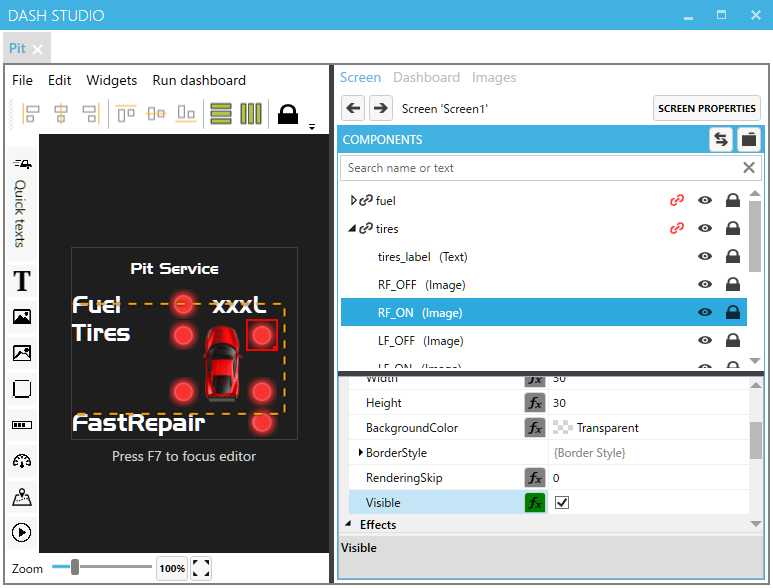Select the circular play widget tool

[22, 532]
